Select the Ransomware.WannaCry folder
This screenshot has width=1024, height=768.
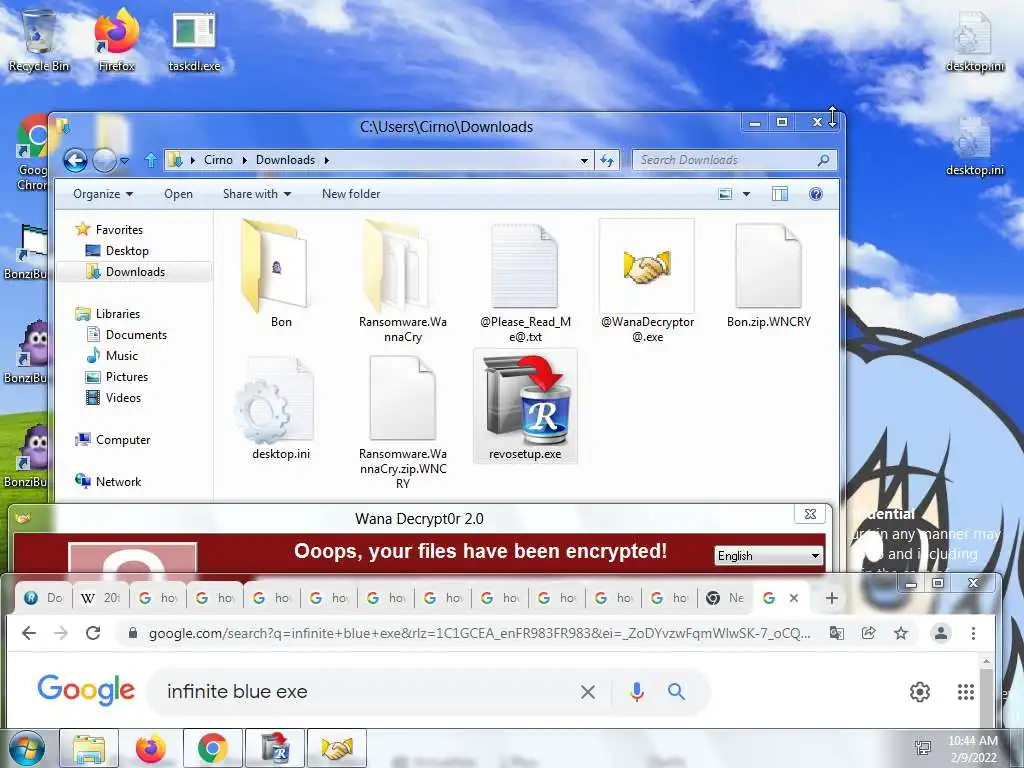tap(403, 281)
